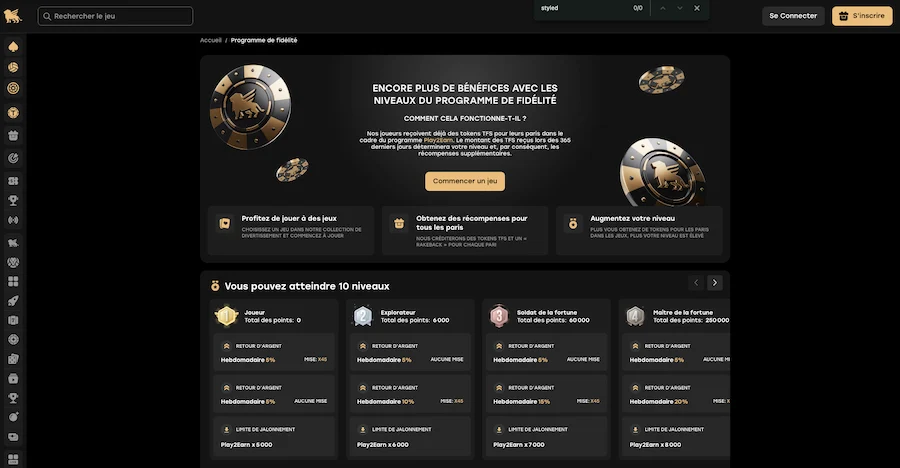Screen dimensions: 900x468
Task: Click level 3 Soldat de la fortune badge
Action: point(499,316)
